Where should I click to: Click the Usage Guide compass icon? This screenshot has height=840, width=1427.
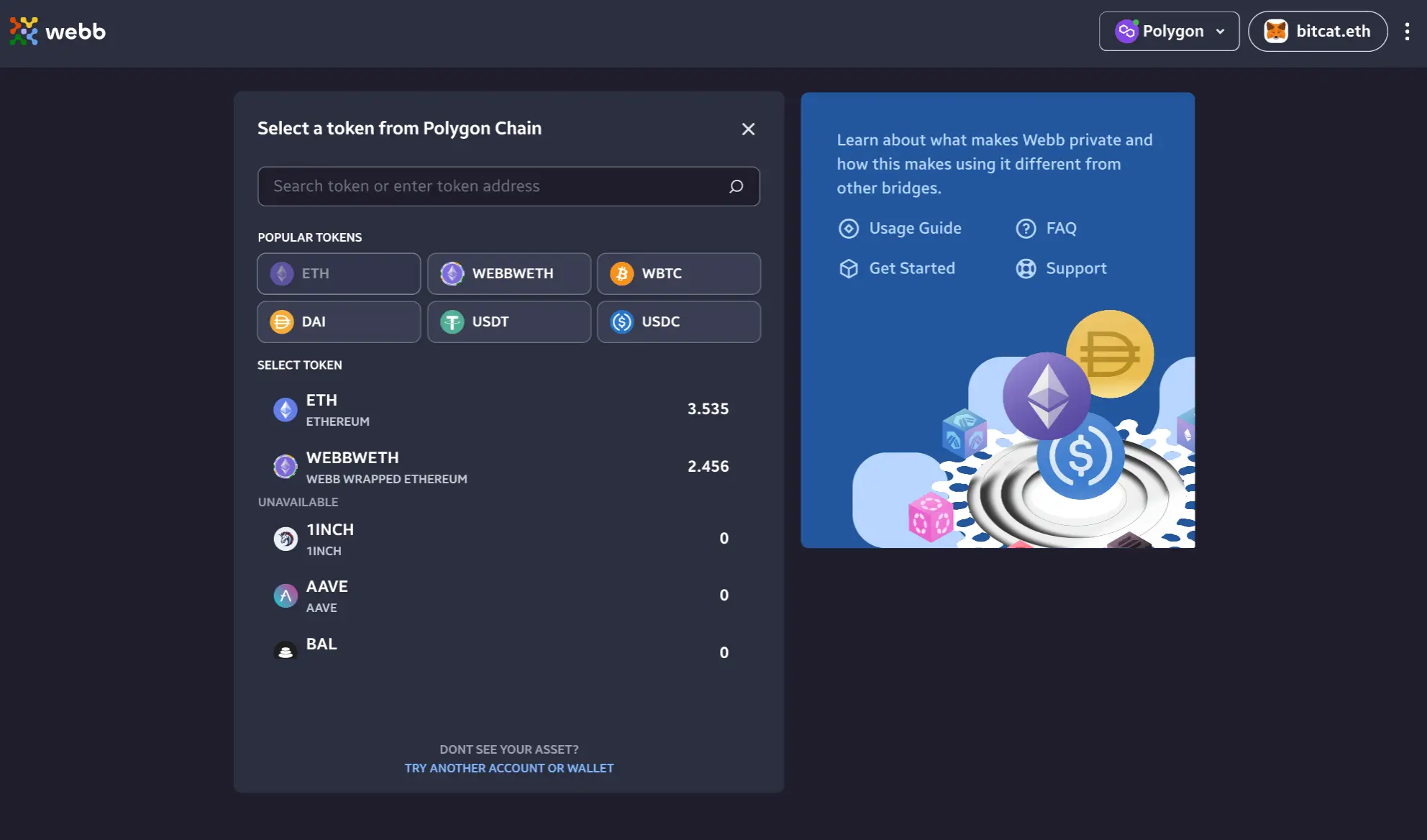pos(849,228)
